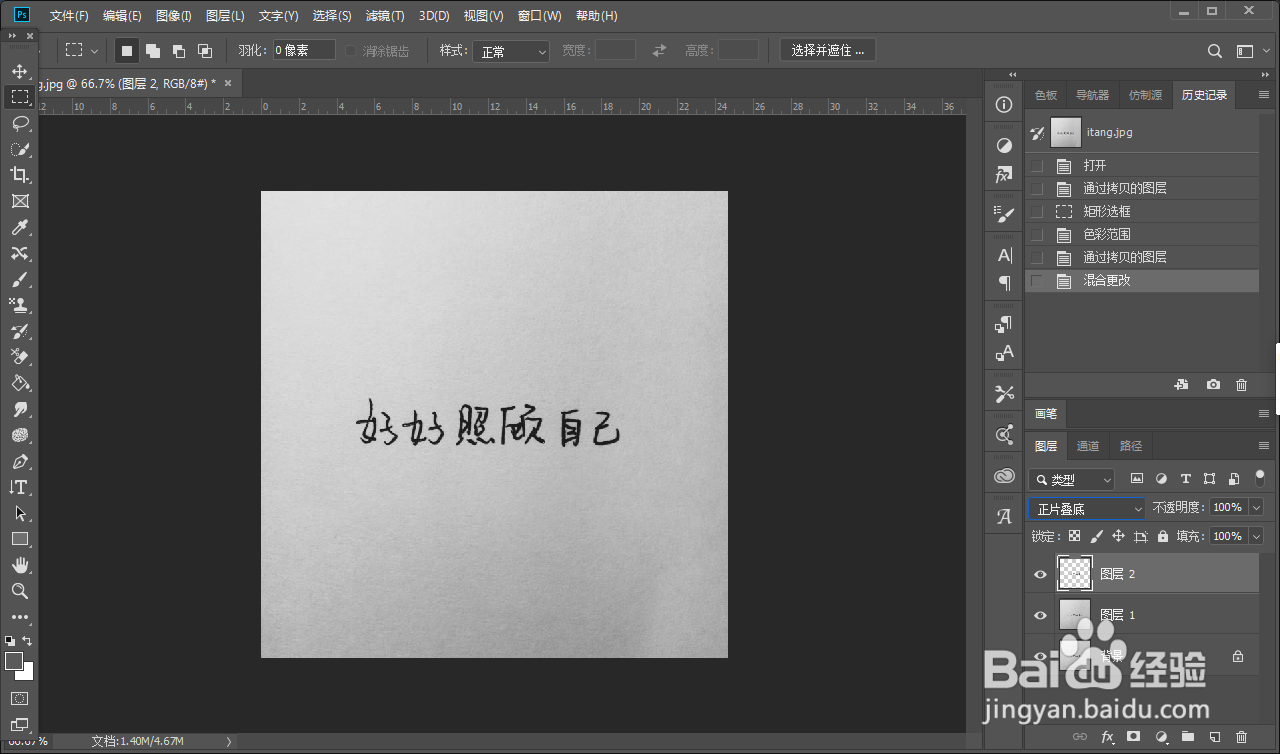The width and height of the screenshot is (1280, 754).
Task: Select the Paint Bucket tool
Action: (x=19, y=383)
